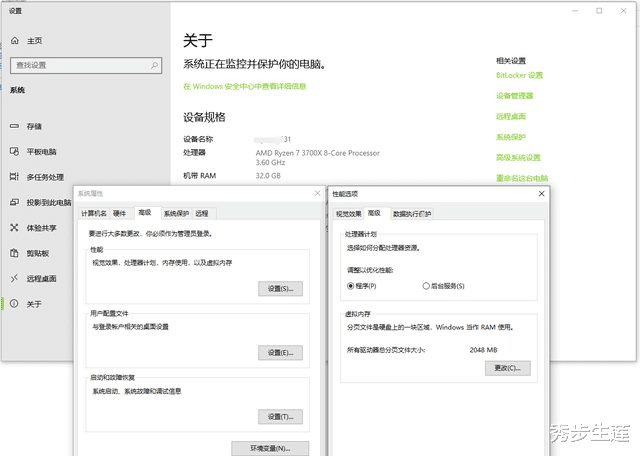Click the 多任务处理 multitasking icon
The width and height of the screenshot is (640, 456).
click(14, 177)
